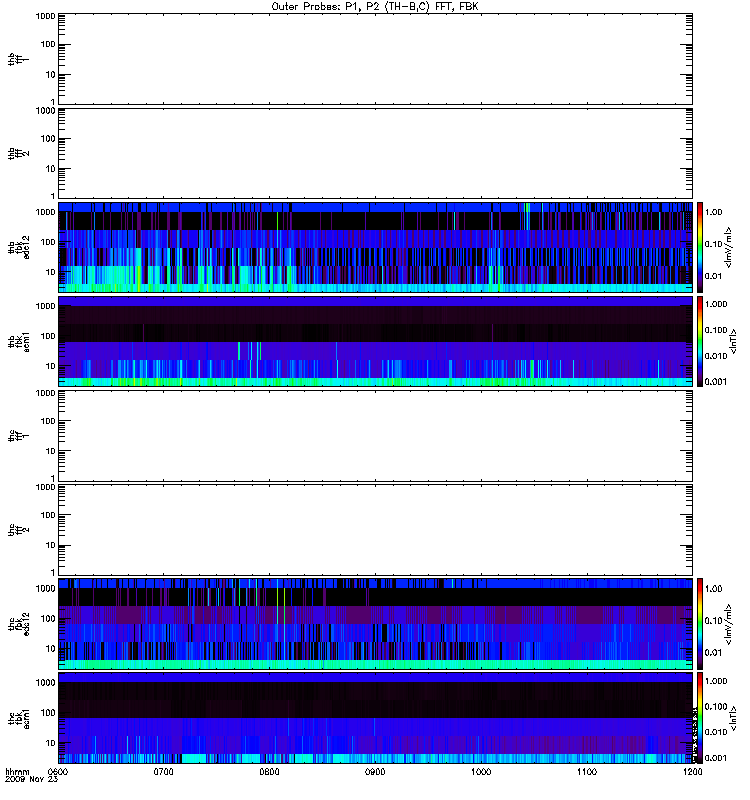This screenshot has height=800, width=750.
Task: Click the 'thc fbk scm1' spectrogram panel
Action: 376,718
